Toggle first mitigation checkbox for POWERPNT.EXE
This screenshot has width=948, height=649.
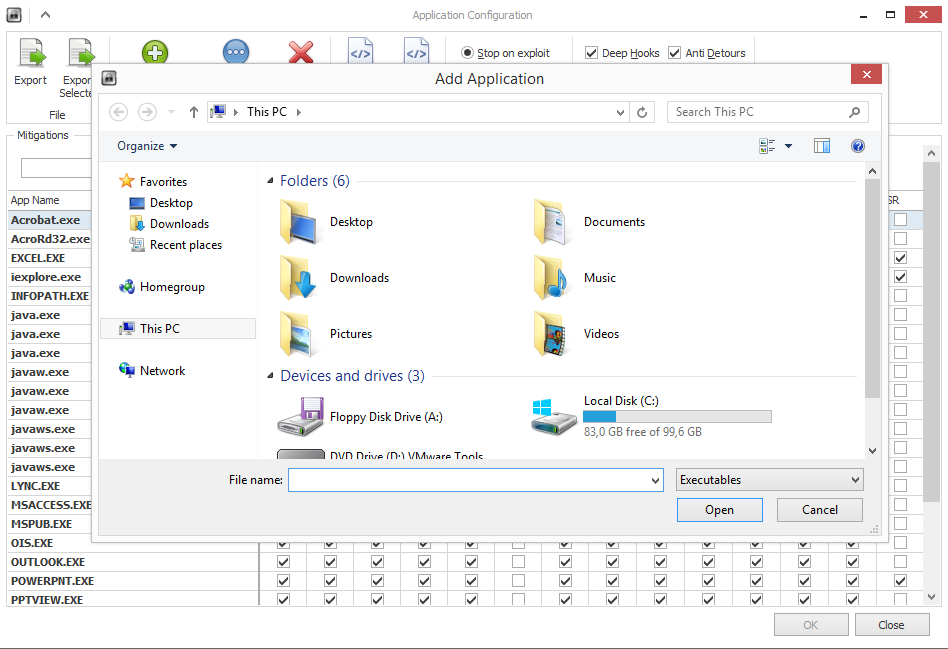pos(283,581)
